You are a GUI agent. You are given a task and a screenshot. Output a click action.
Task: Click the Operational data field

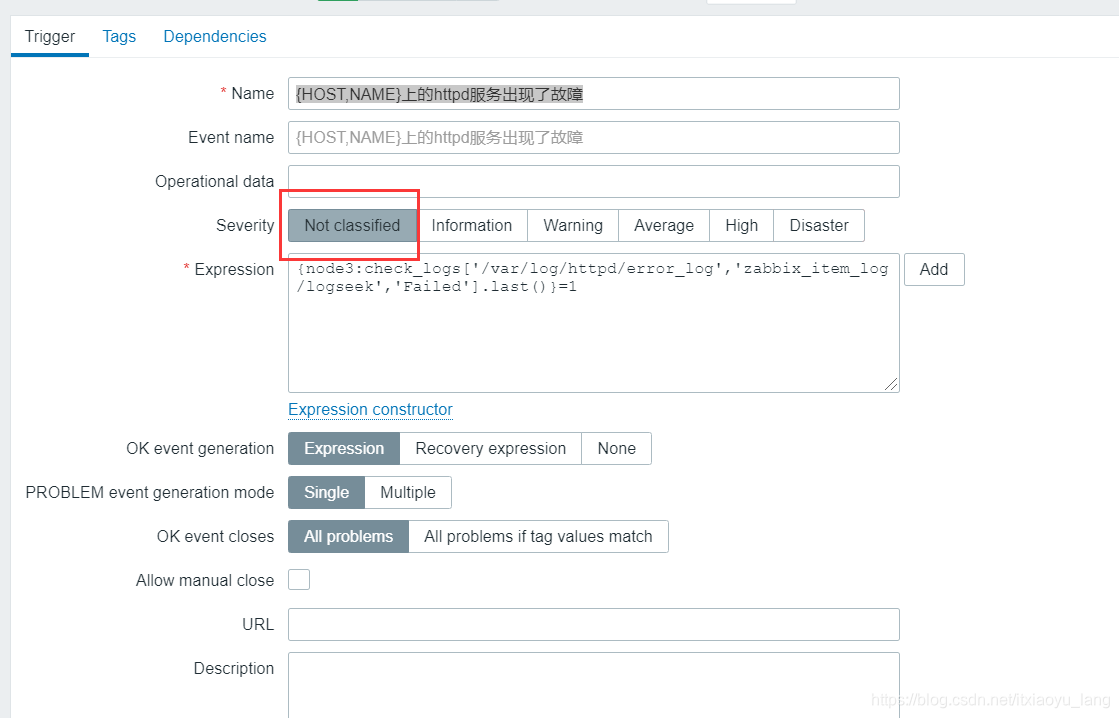click(x=593, y=181)
